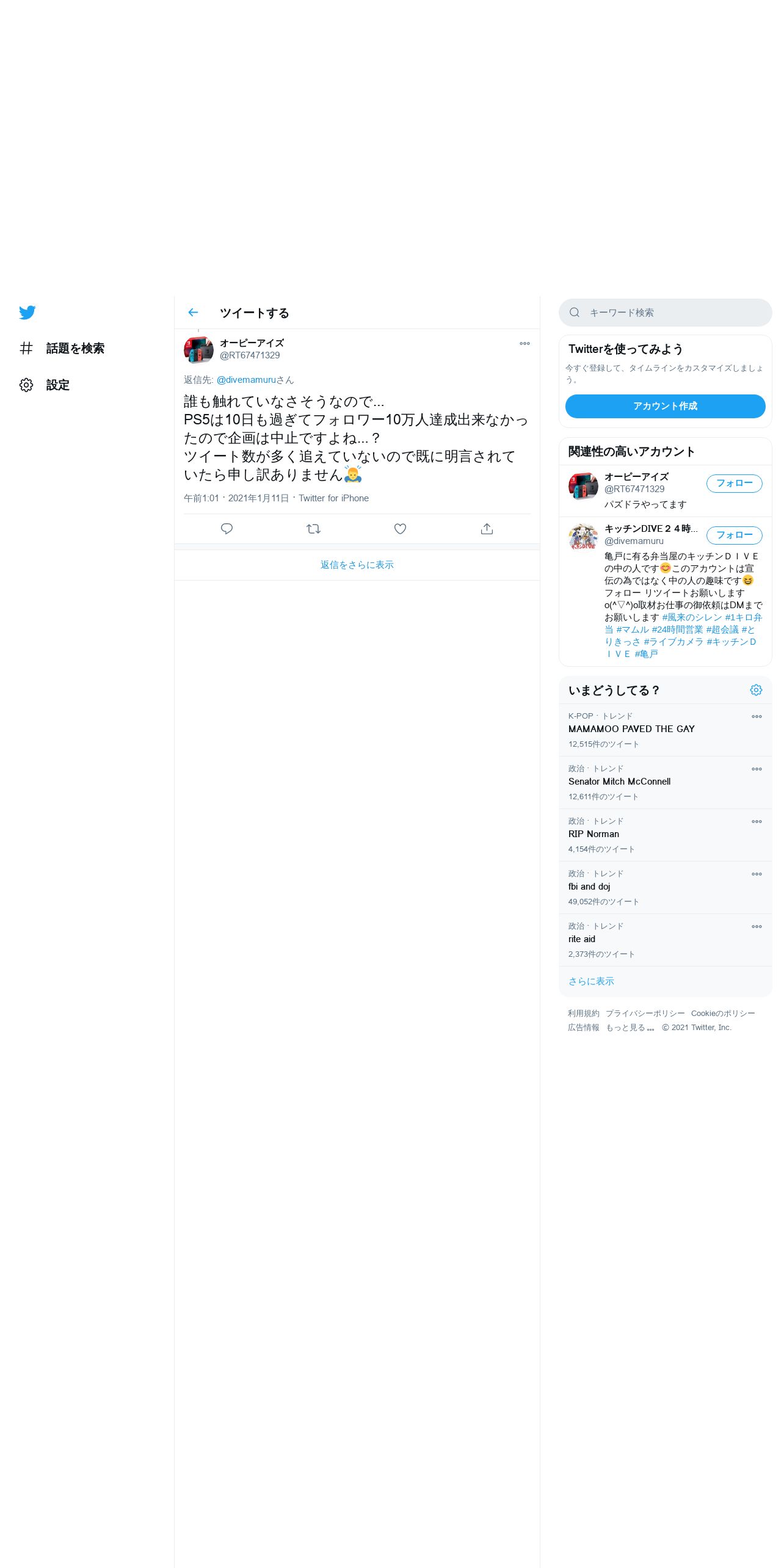784x1568 pixels.
Task: Follow オーピーアイズ account
Action: (x=734, y=484)
